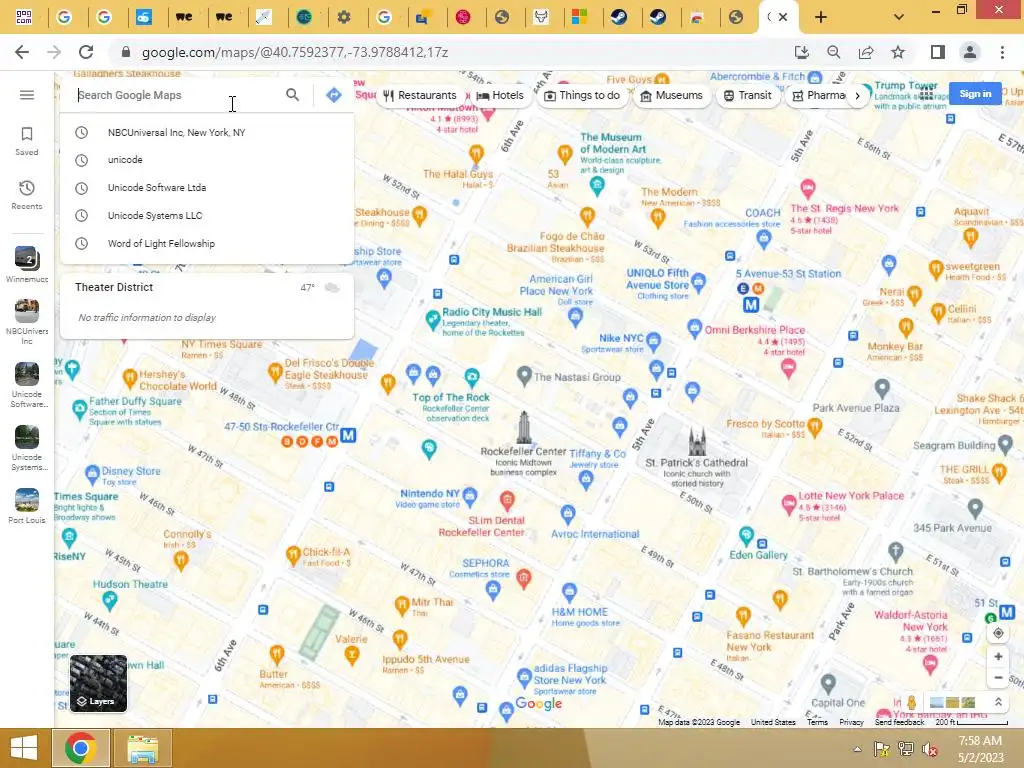This screenshot has height=768, width=1024.
Task: Click the Museum of Modern Art marker
Action: (x=597, y=186)
